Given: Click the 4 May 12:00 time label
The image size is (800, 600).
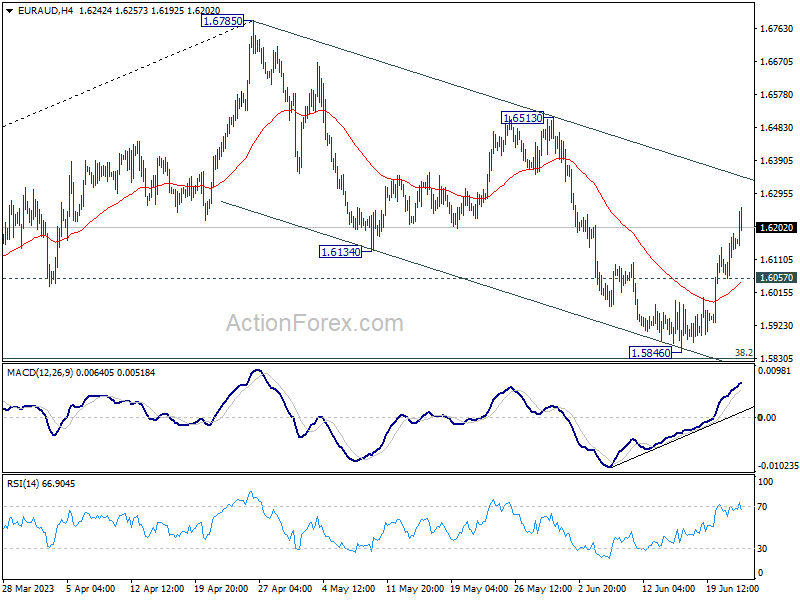Looking at the screenshot, I should coord(348,588).
